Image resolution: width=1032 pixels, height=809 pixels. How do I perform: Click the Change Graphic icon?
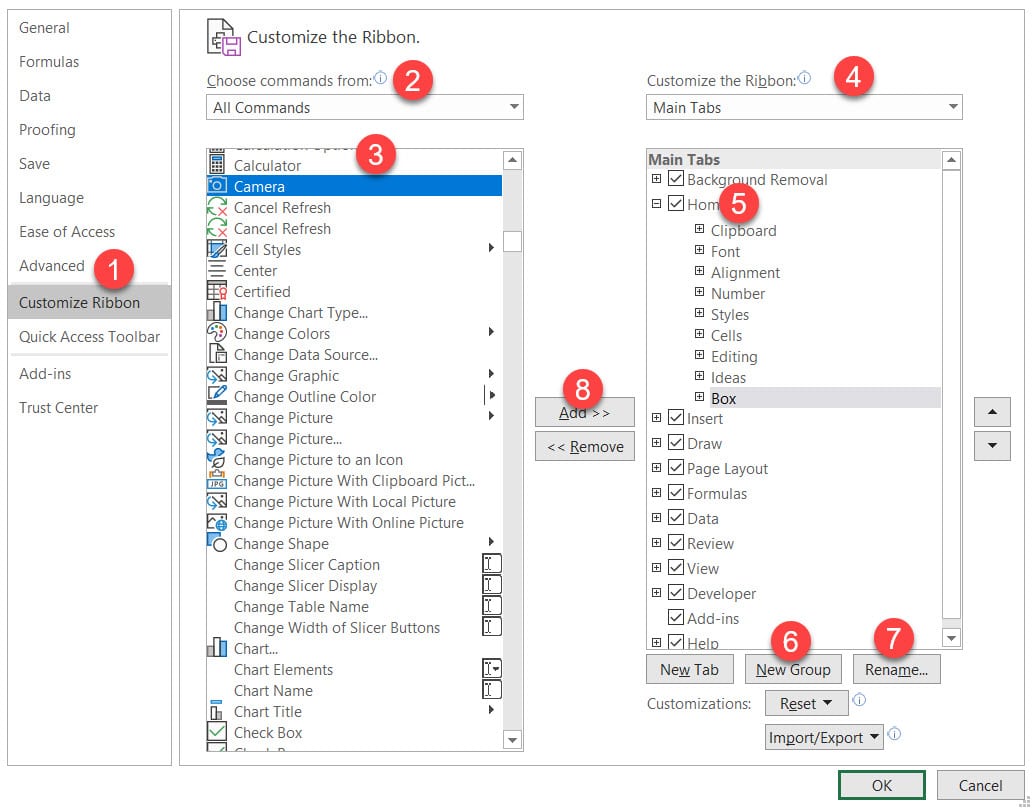tap(217, 375)
